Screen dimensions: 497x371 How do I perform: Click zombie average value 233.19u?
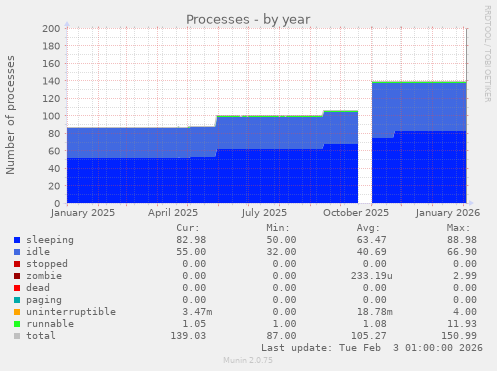[371, 276]
